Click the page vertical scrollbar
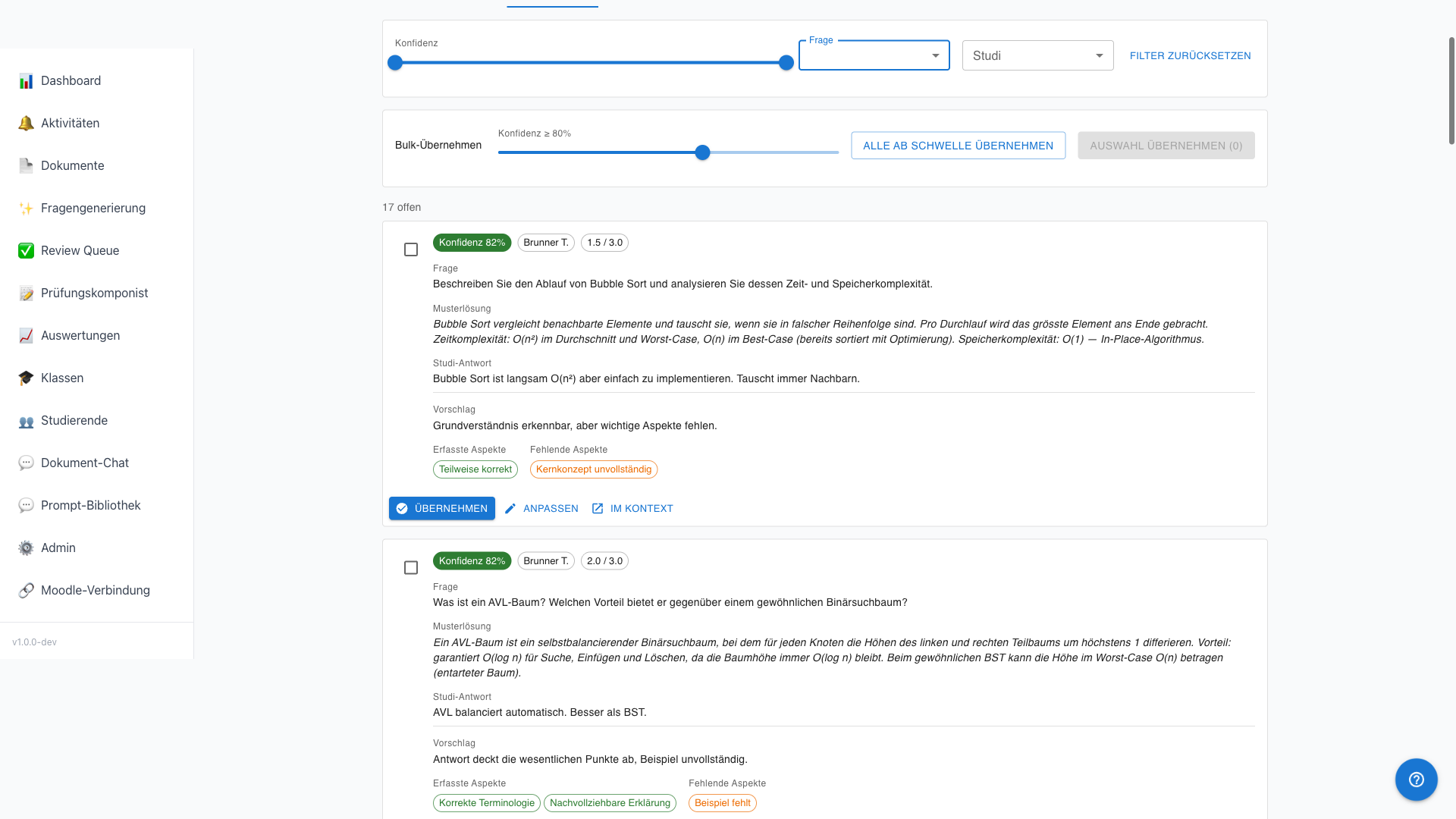Screen dimensions: 1456x819 click(1451, 91)
